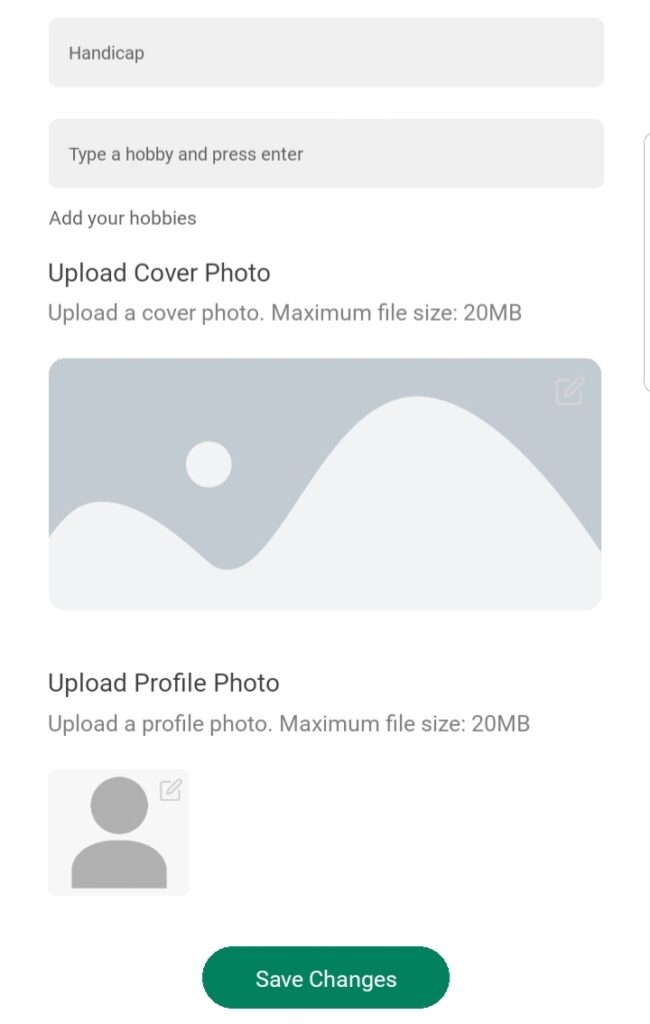Click the 'Handicap' placeholder text

point(106,53)
